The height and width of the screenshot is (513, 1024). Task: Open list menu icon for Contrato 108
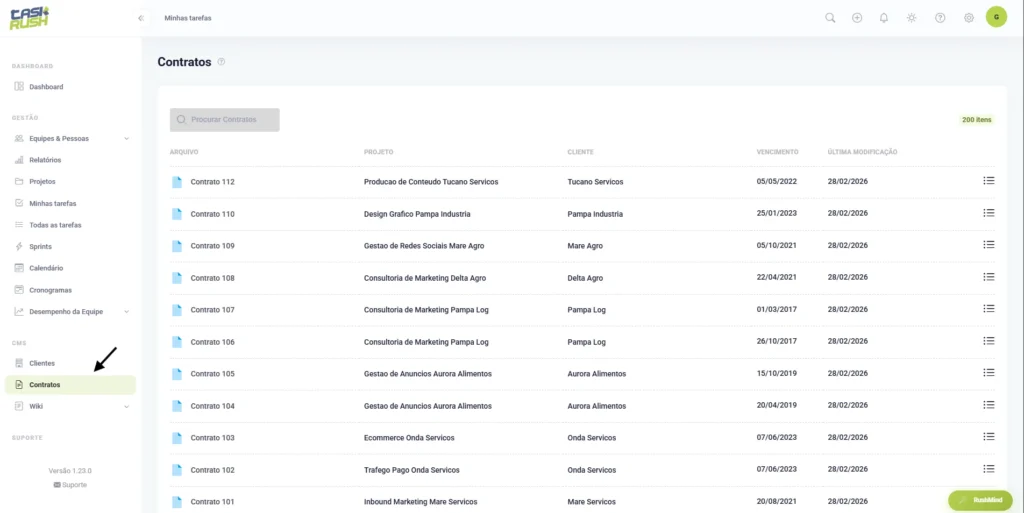989,277
